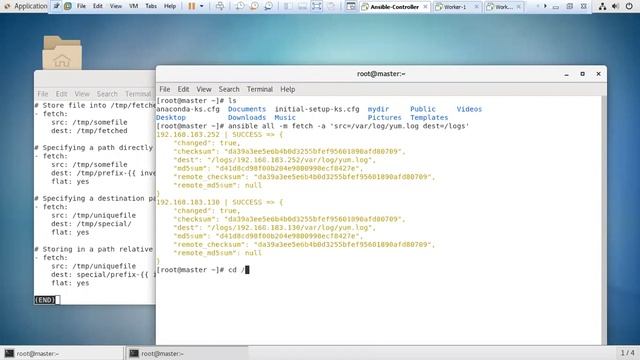This screenshot has height=360, width=640.
Task: Click the 1 / 4 workspace switcher
Action: (627, 353)
